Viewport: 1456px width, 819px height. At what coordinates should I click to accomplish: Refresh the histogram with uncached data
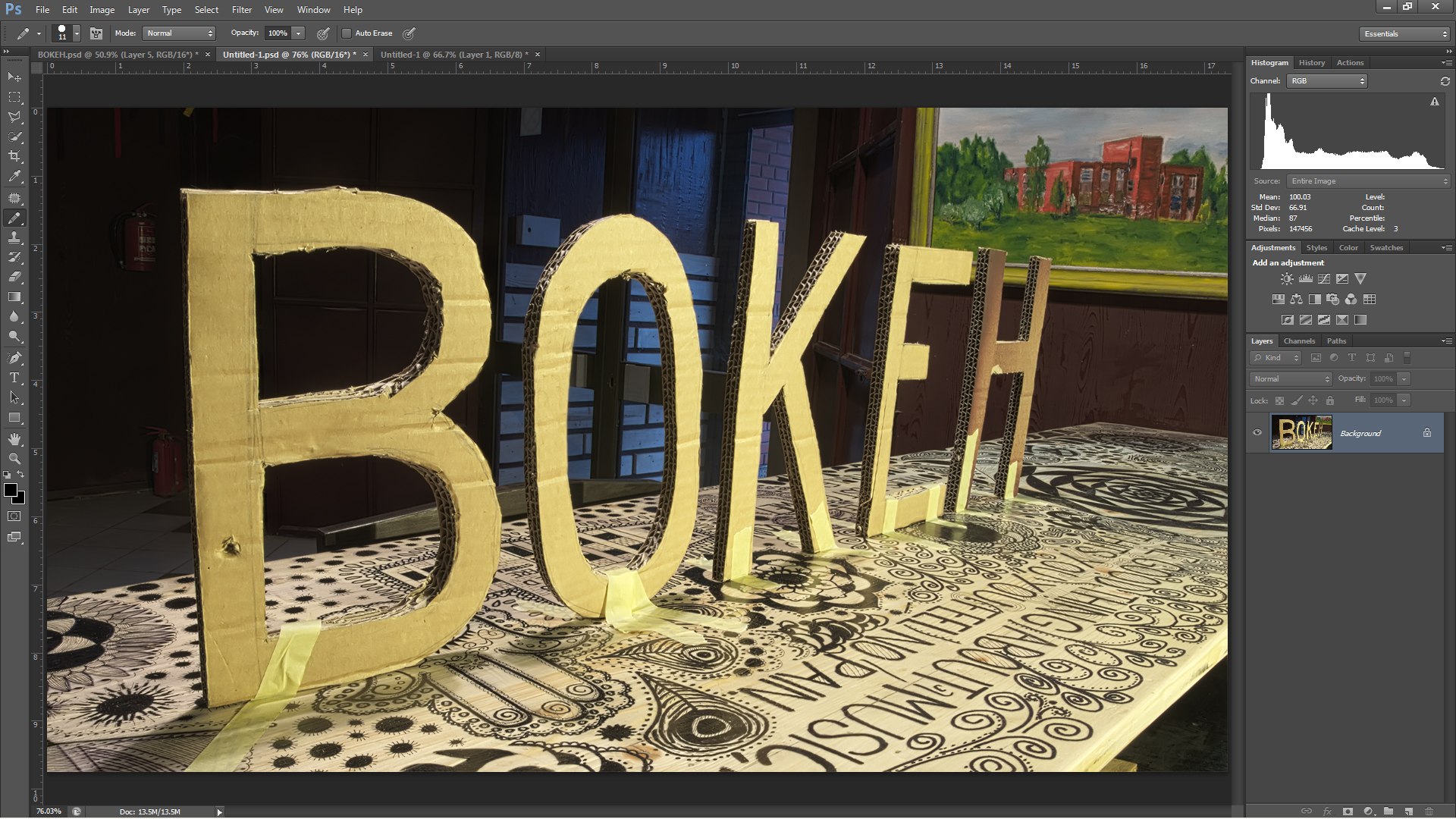[1445, 81]
